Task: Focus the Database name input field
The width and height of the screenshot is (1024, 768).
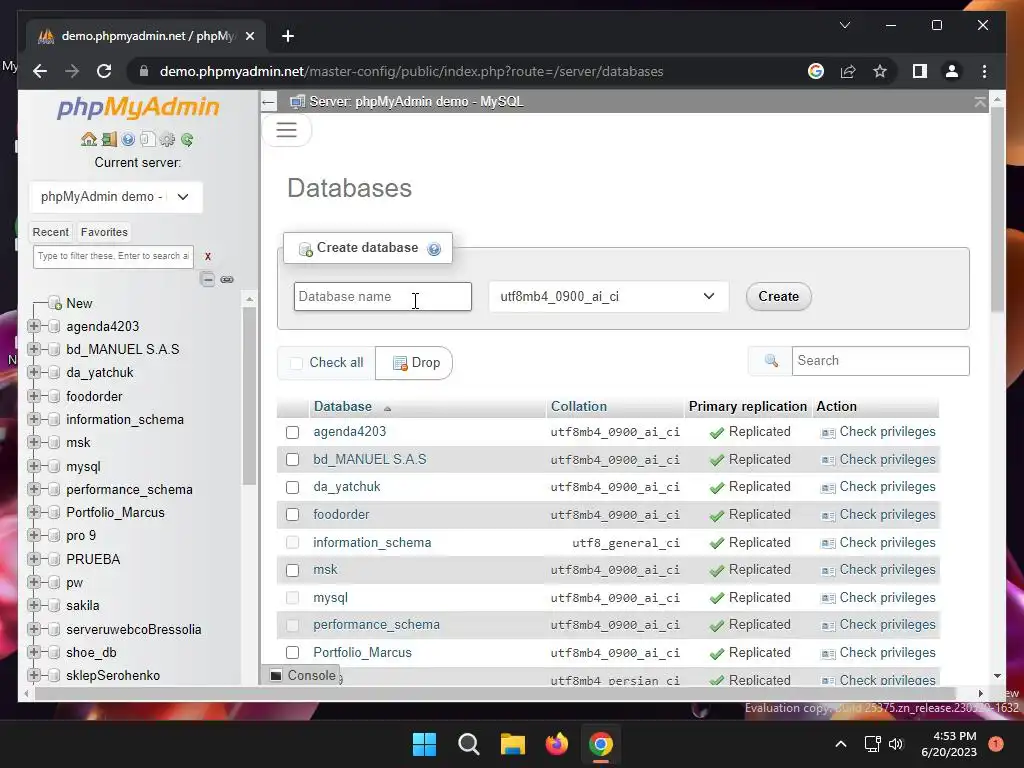Action: [383, 296]
